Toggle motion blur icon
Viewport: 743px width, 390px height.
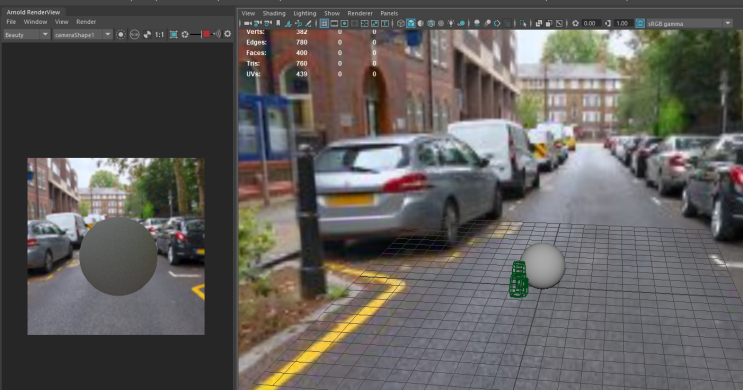487,23
